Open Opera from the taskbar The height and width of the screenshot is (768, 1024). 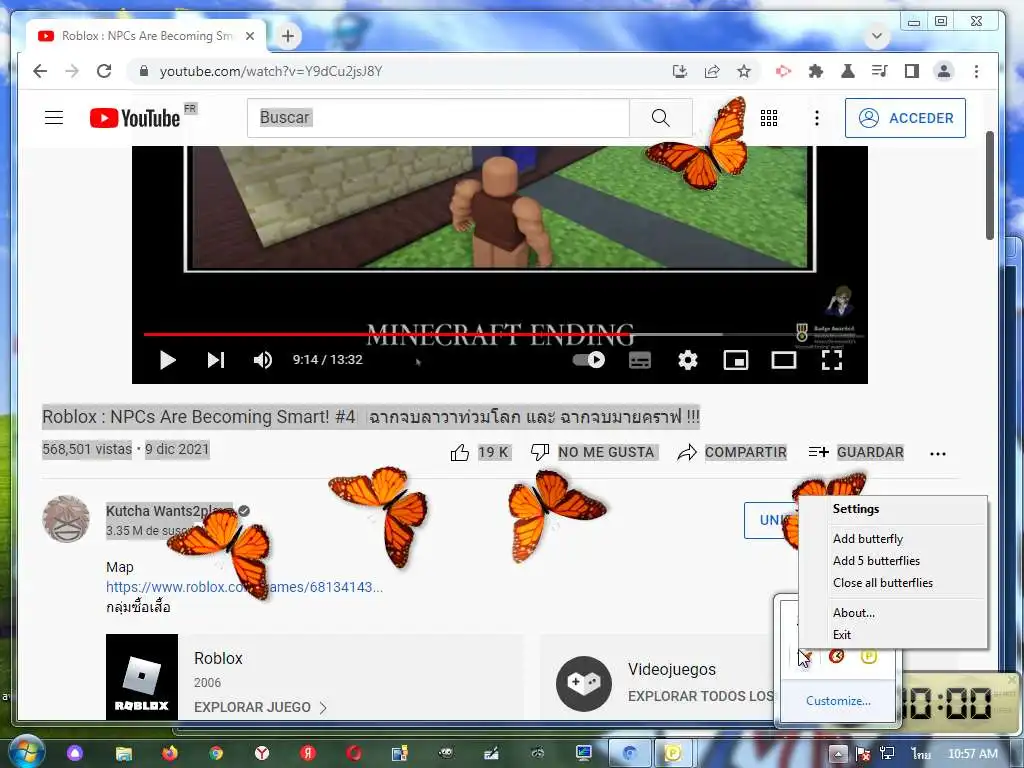(354, 754)
